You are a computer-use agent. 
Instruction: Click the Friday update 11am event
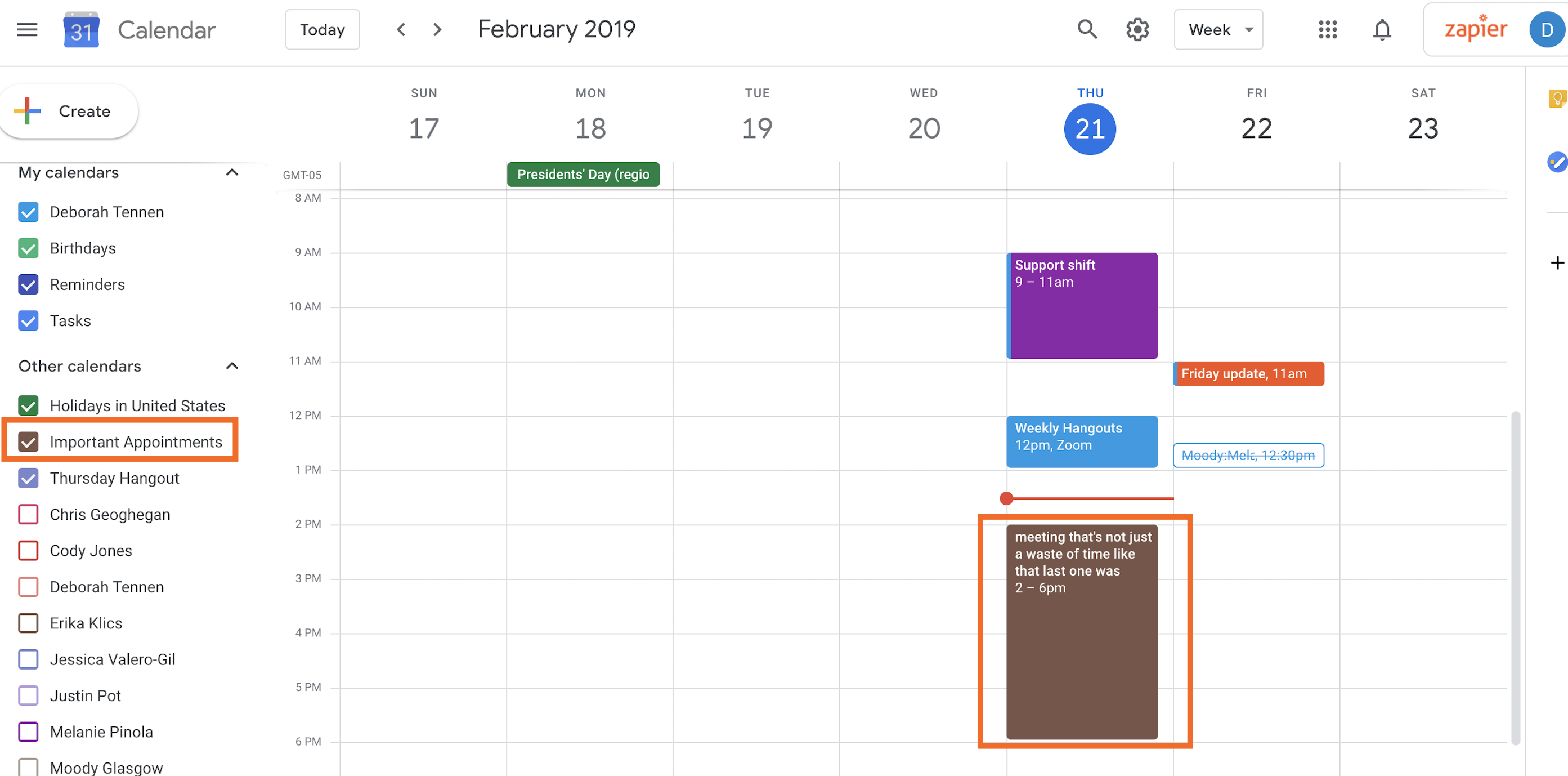click(1249, 373)
